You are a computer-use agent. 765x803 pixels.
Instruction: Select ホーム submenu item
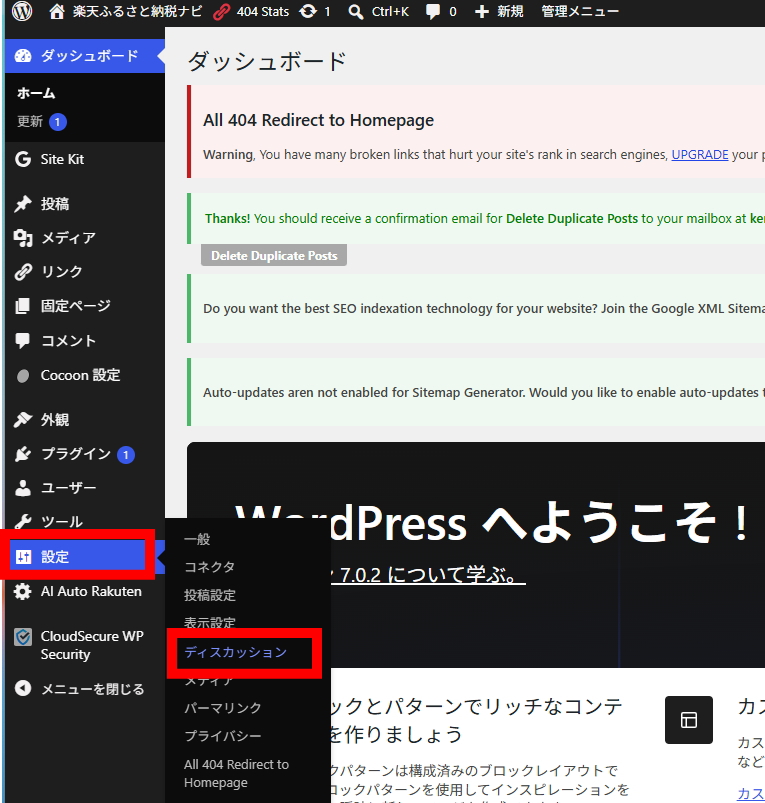[x=36, y=93]
